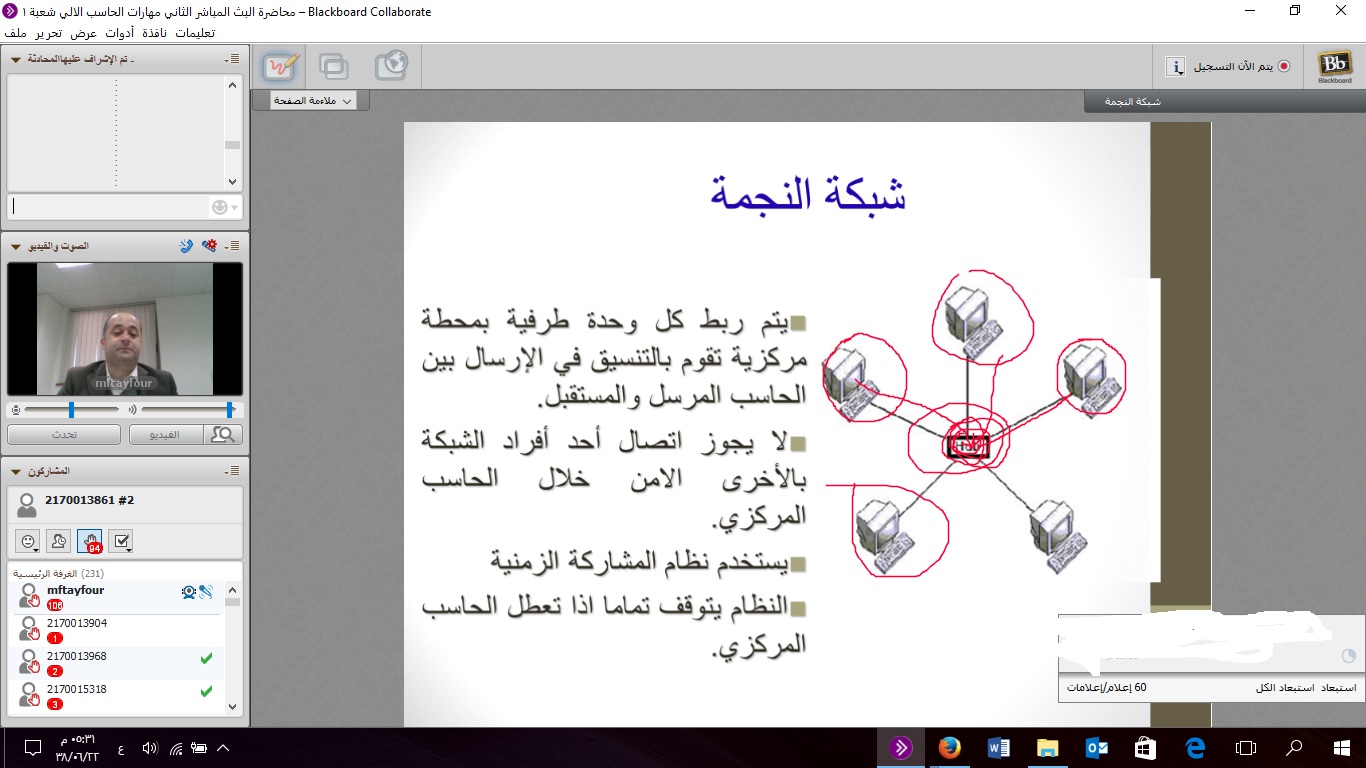Select participant 2170015318
The height and width of the screenshot is (768, 1366).
click(116, 696)
